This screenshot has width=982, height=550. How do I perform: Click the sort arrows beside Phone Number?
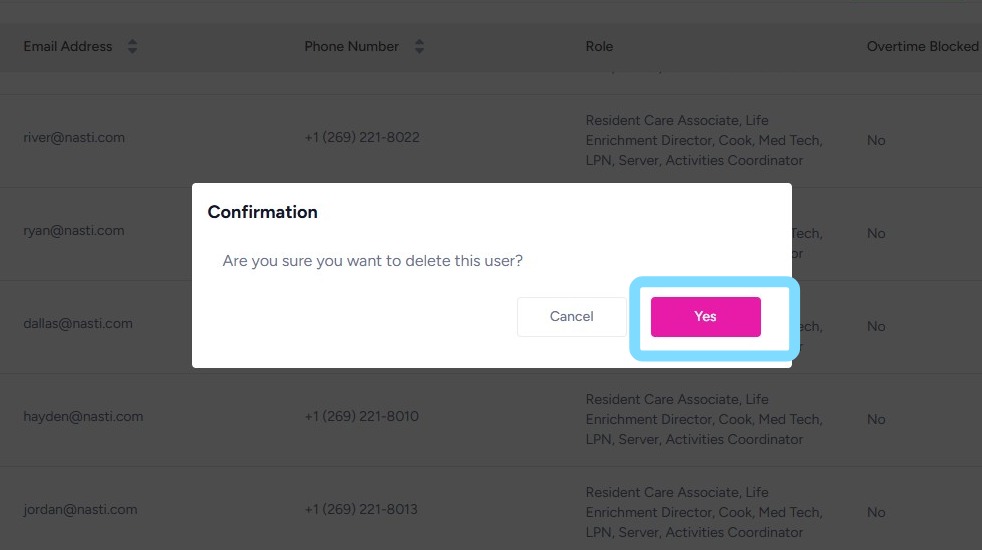(419, 47)
